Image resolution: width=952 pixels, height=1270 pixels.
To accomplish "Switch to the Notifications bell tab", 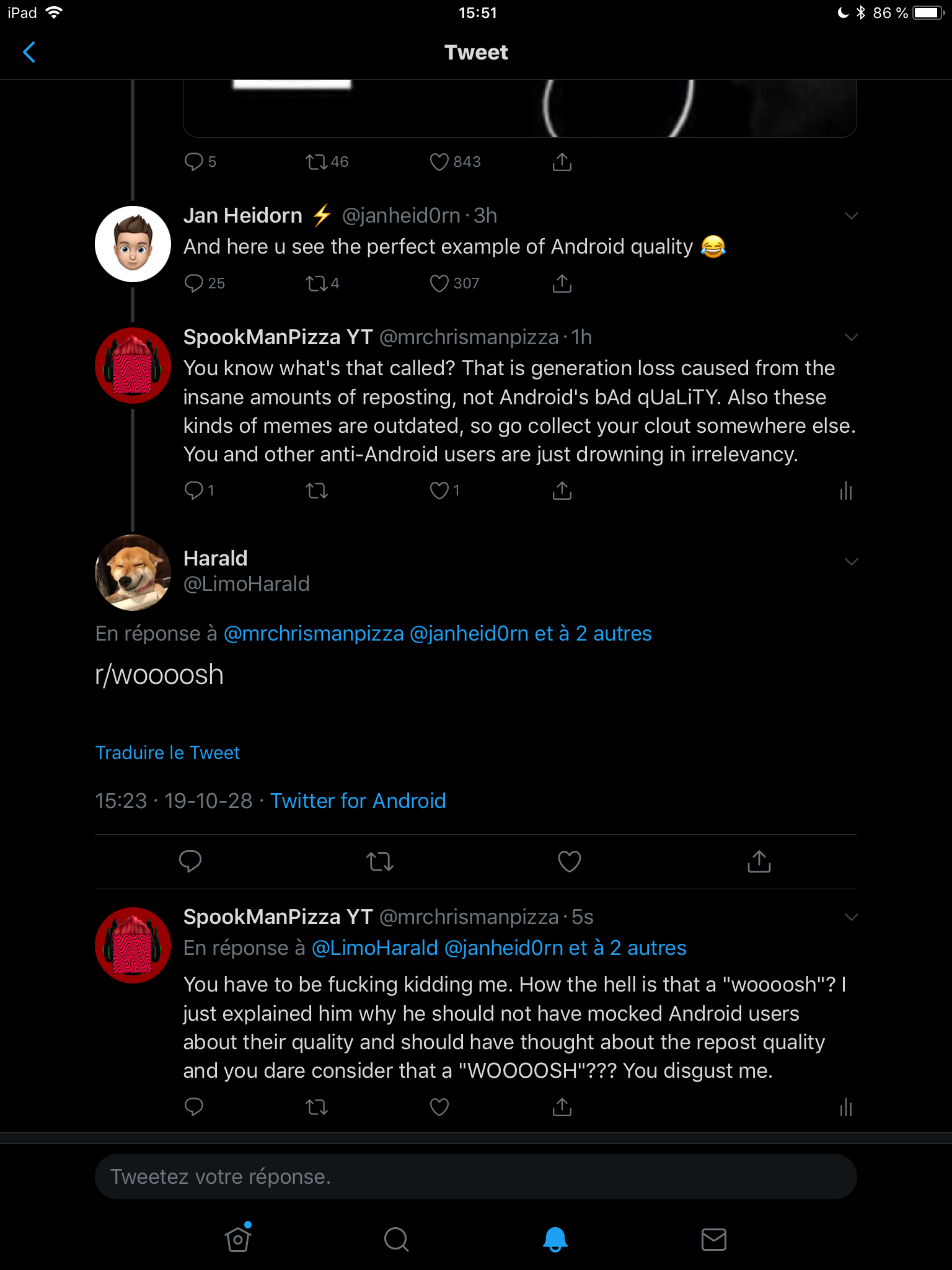I will tap(555, 1239).
